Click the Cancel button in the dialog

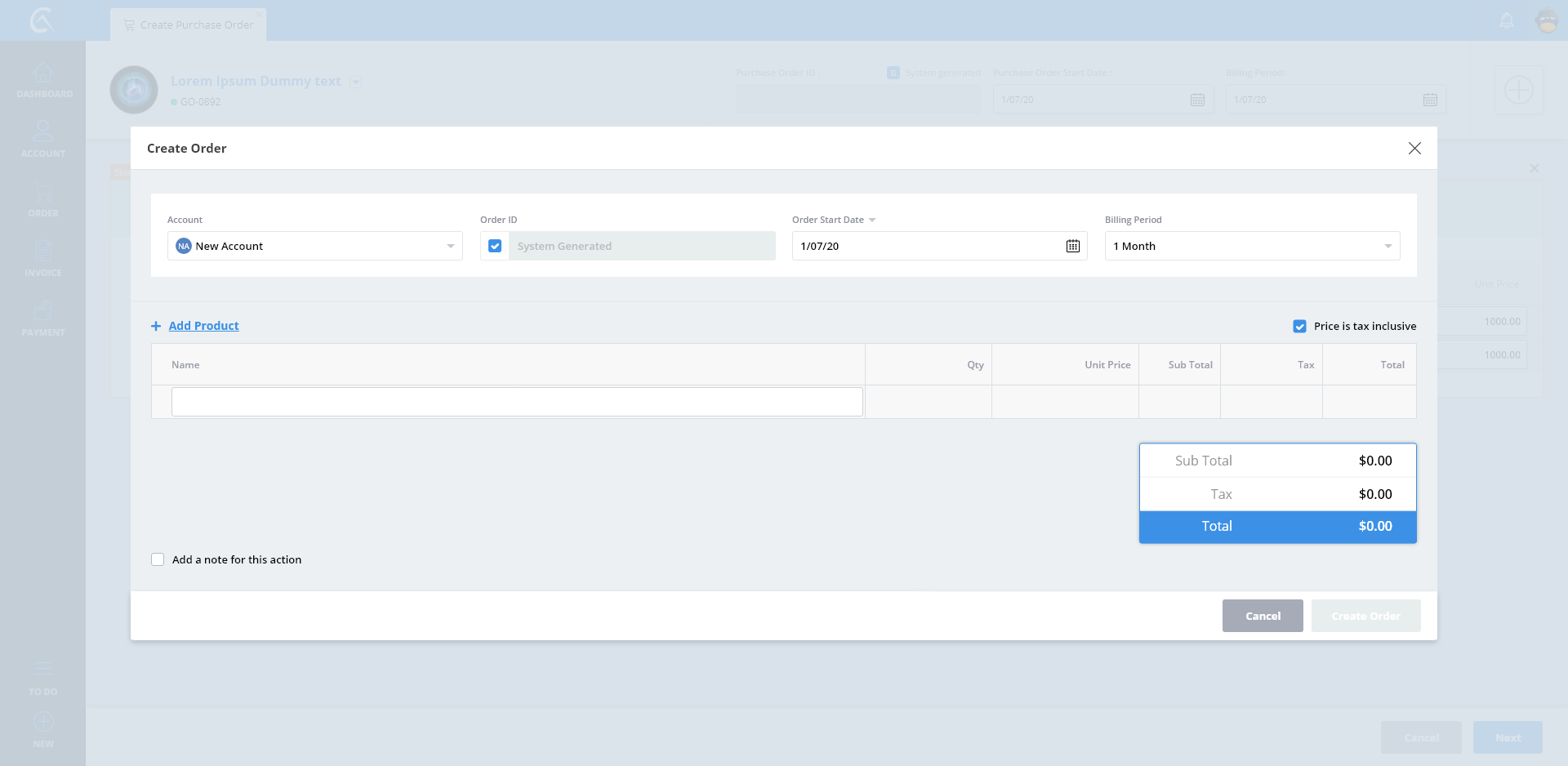[x=1262, y=616]
